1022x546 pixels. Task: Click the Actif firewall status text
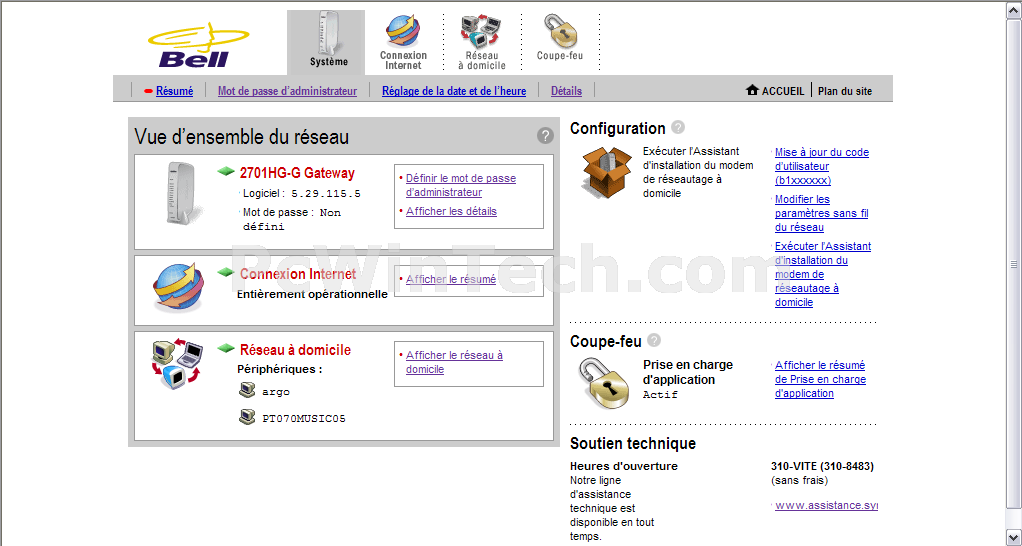[660, 395]
